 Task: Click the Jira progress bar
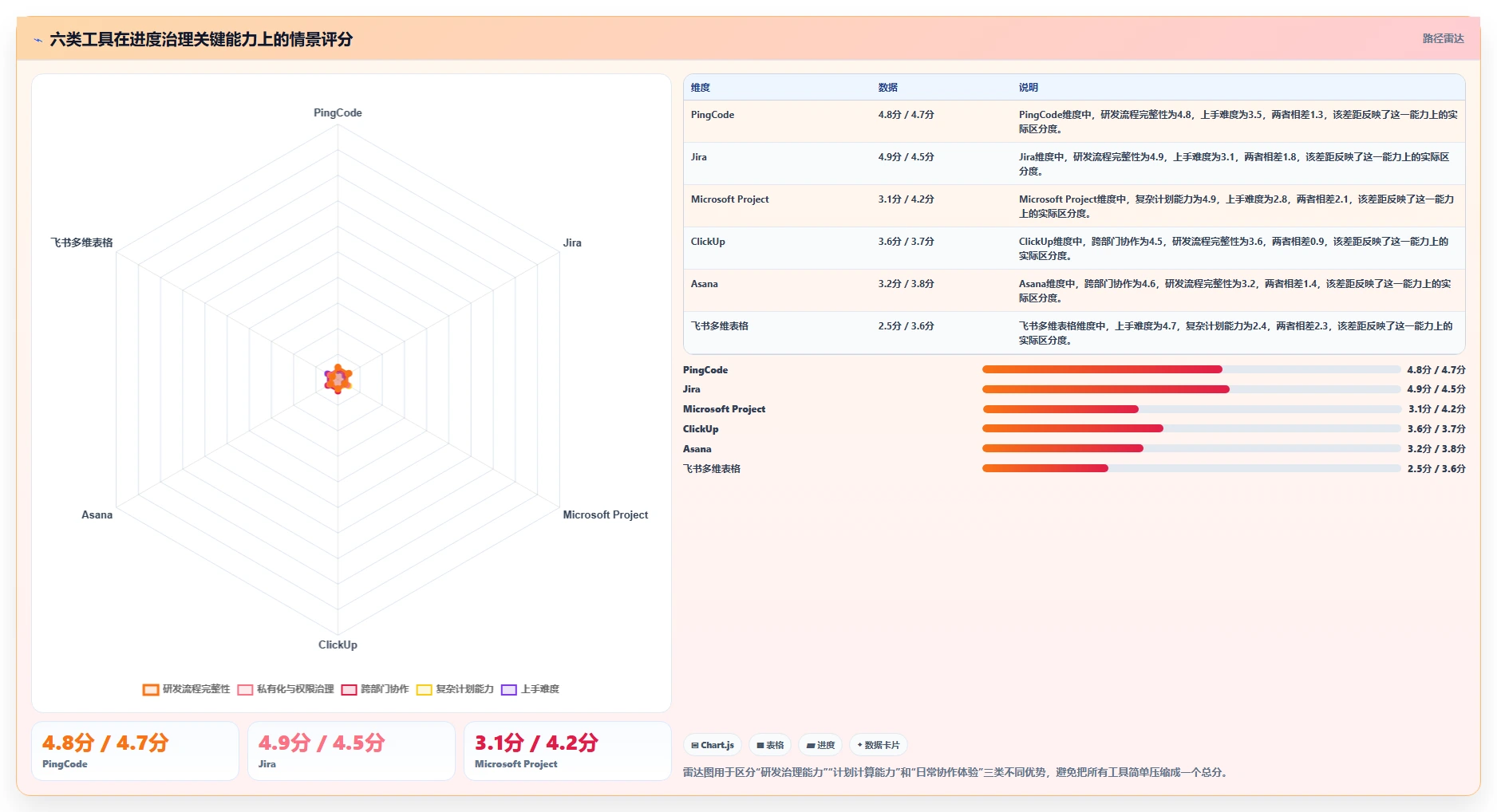click(1191, 389)
